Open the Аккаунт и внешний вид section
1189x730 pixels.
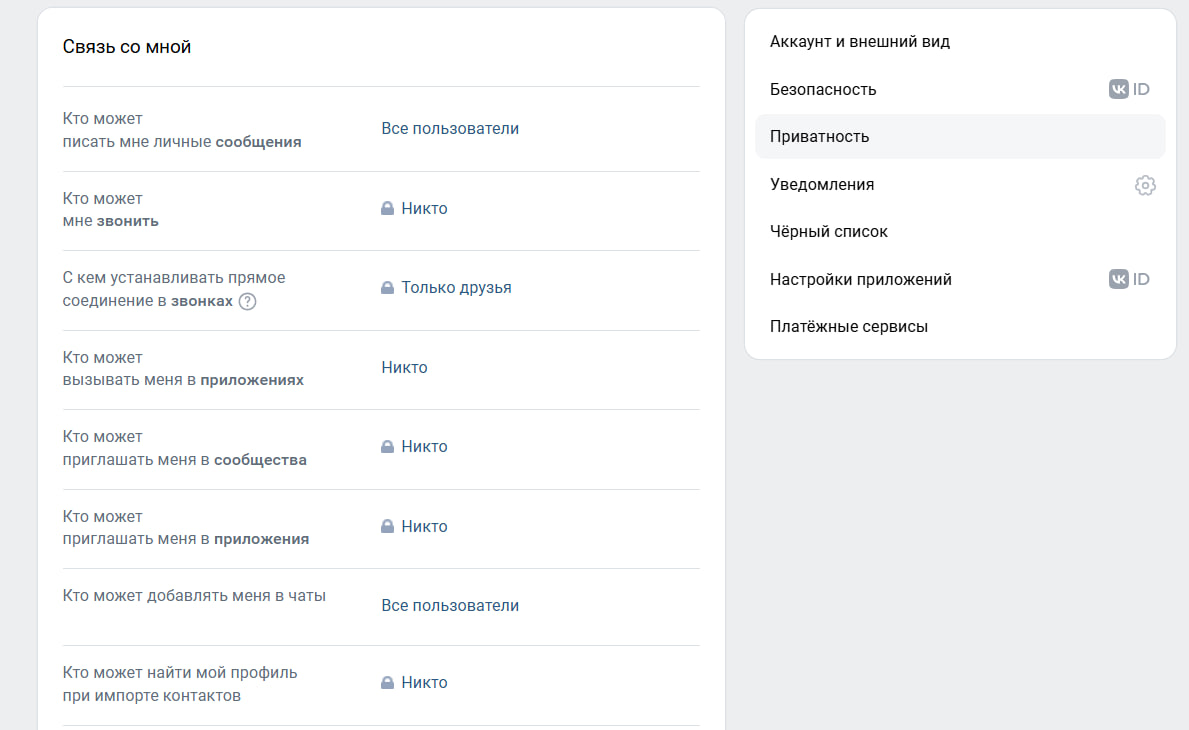pyautogui.click(x=859, y=42)
